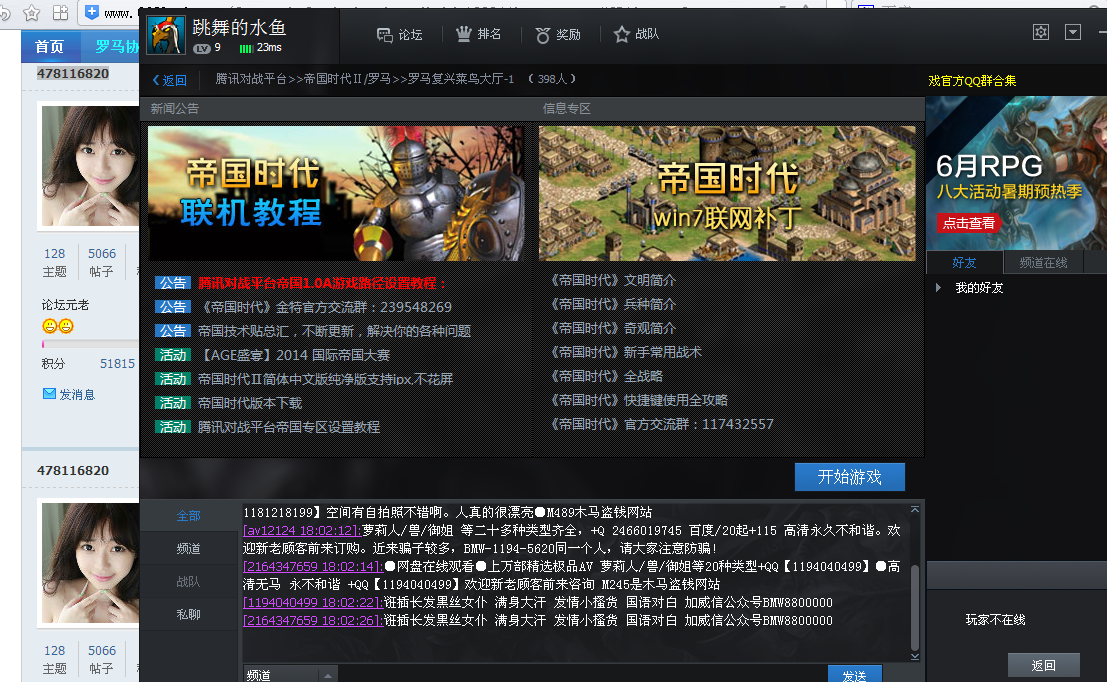Click the browser bookmark star icon

pos(32,13)
